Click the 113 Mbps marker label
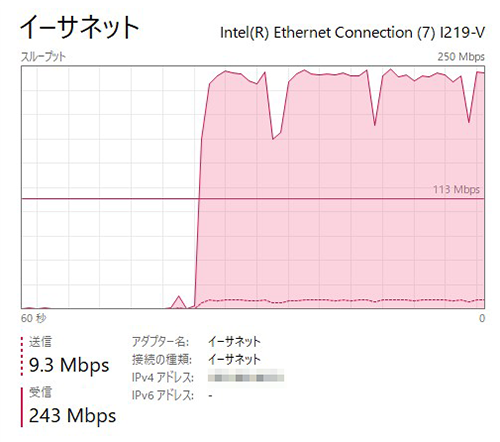 click(x=456, y=190)
